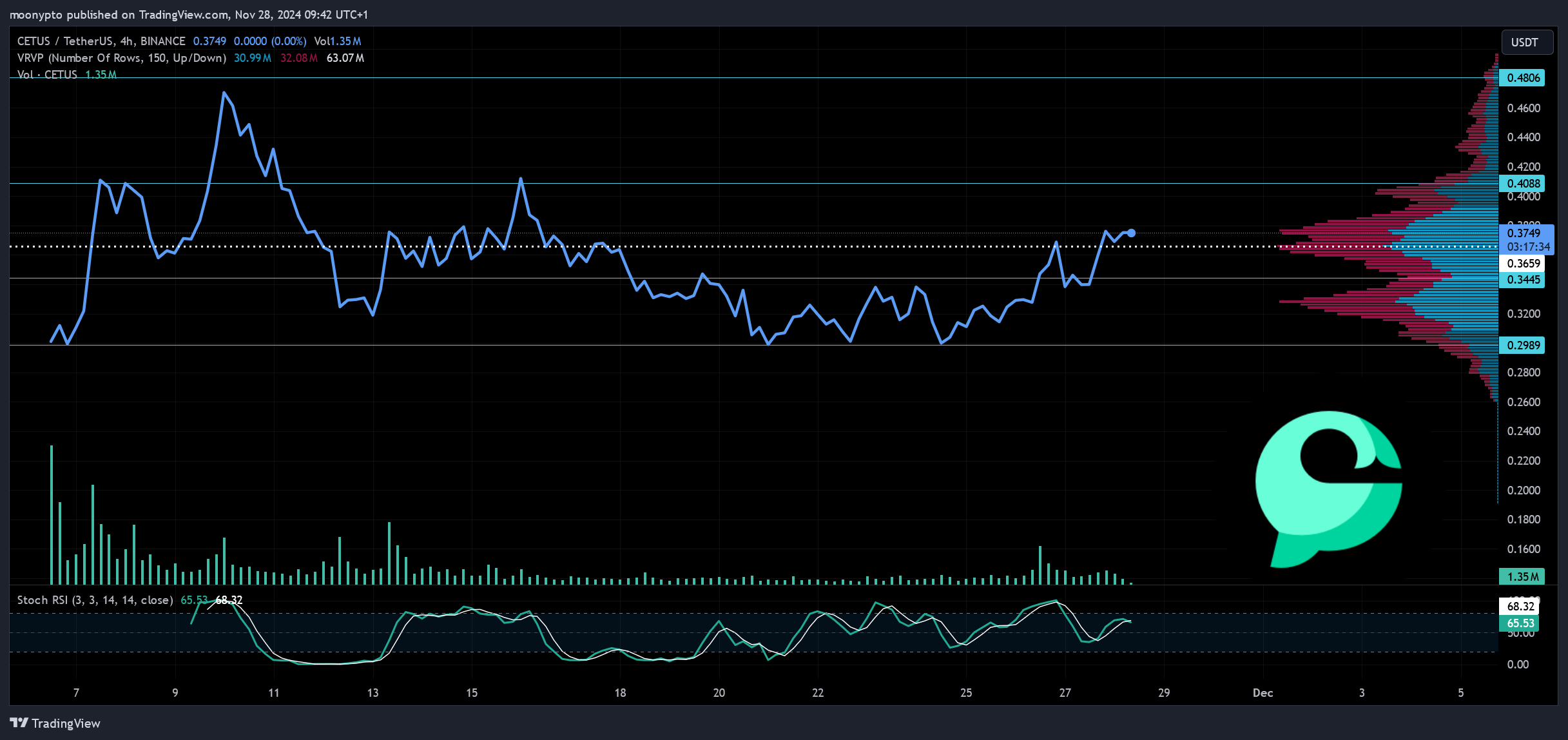1568x740 pixels.
Task: Click the 27 date label on time axis
Action: click(x=1065, y=693)
